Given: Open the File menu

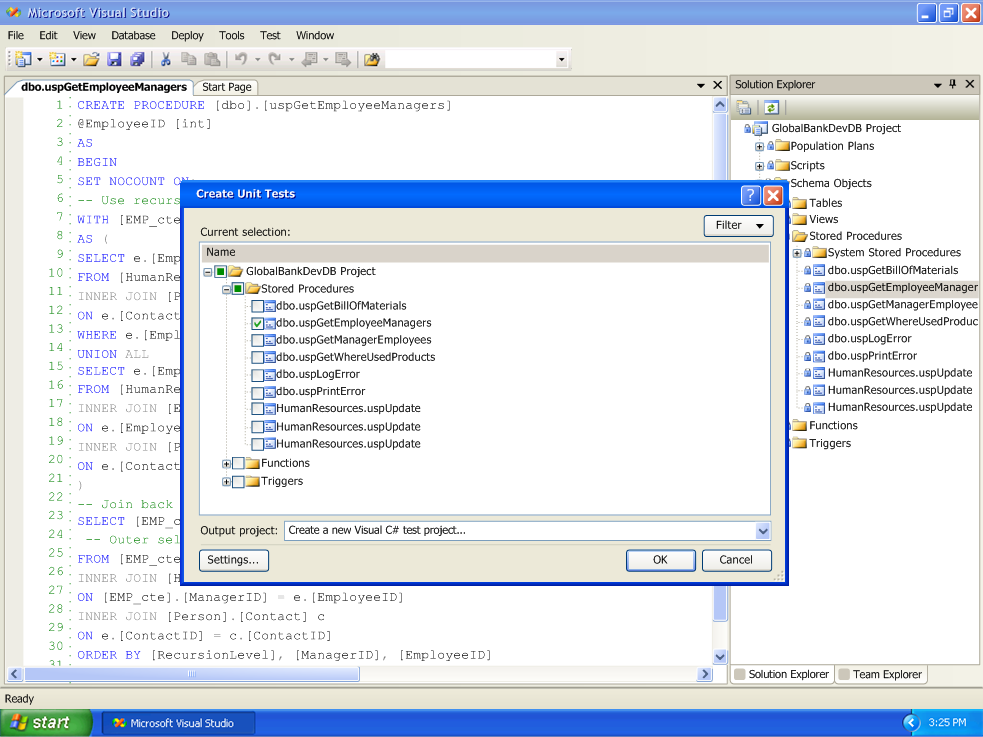Looking at the screenshot, I should pyautogui.click(x=16, y=36).
